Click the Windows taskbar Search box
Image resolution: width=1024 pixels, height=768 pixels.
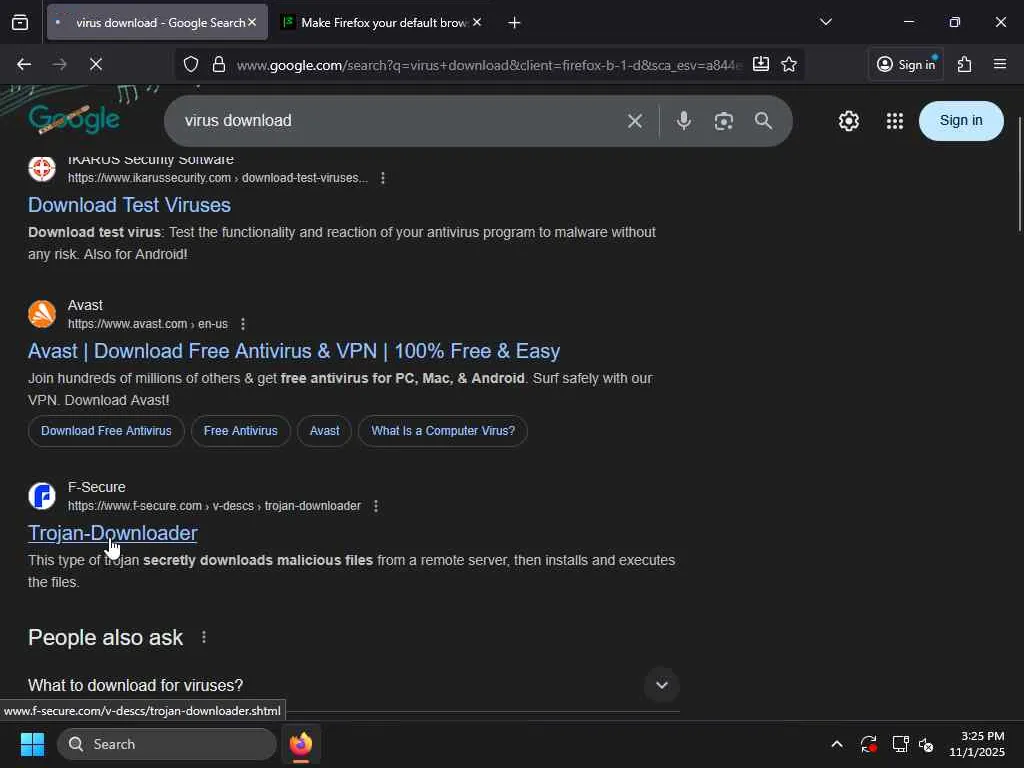coord(167,744)
